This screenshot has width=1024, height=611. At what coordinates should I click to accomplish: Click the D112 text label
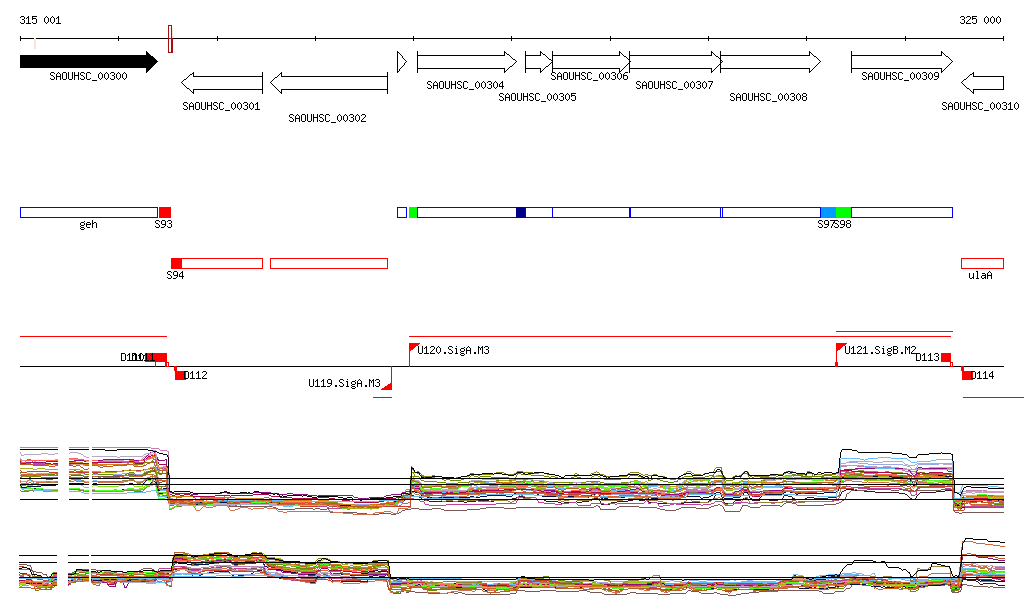(x=196, y=375)
